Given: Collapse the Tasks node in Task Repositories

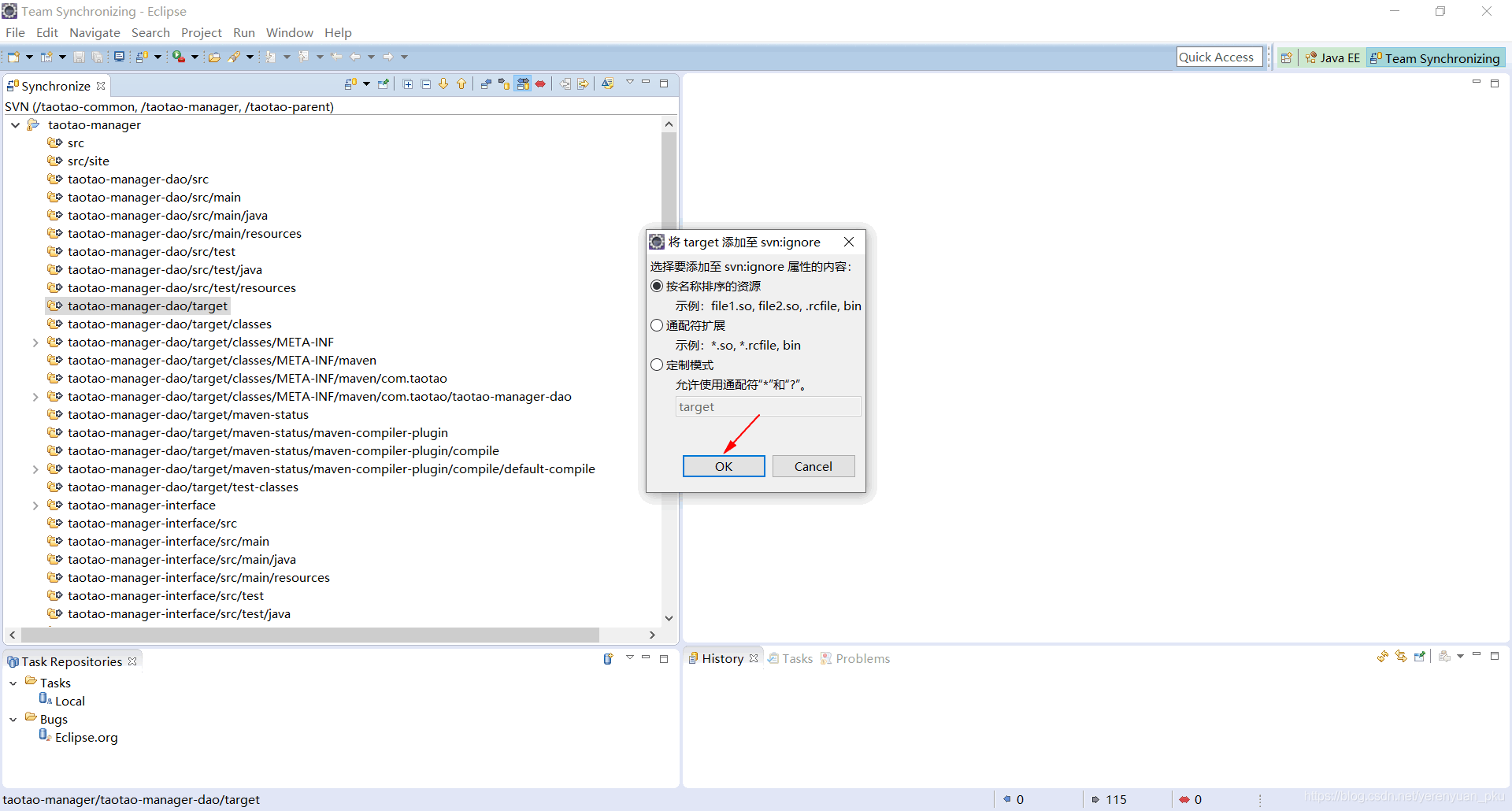Looking at the screenshot, I should 13,683.
